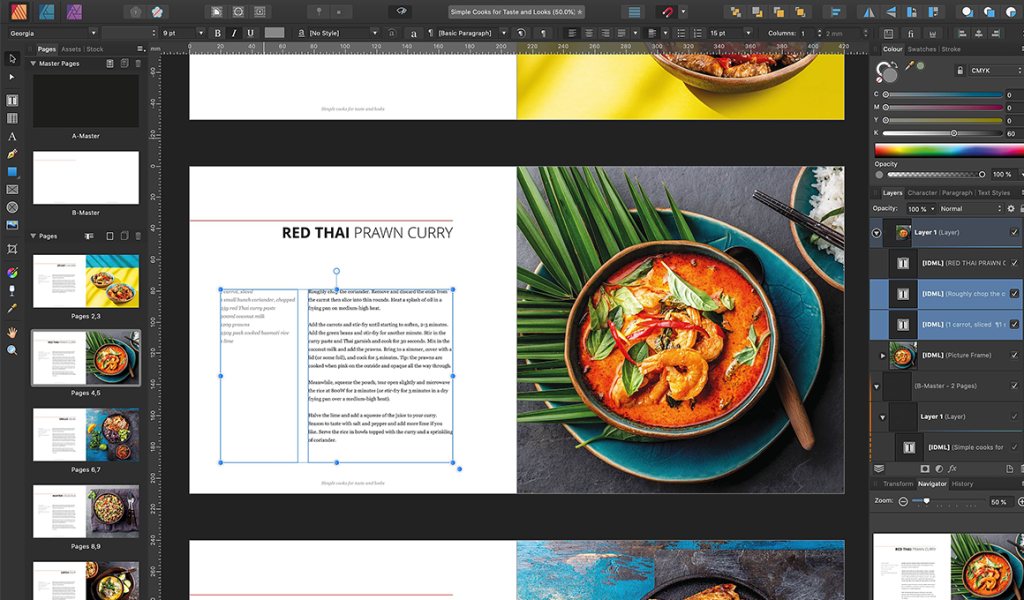Select the Table tool
This screenshot has width=1024, height=600.
tap(12, 118)
